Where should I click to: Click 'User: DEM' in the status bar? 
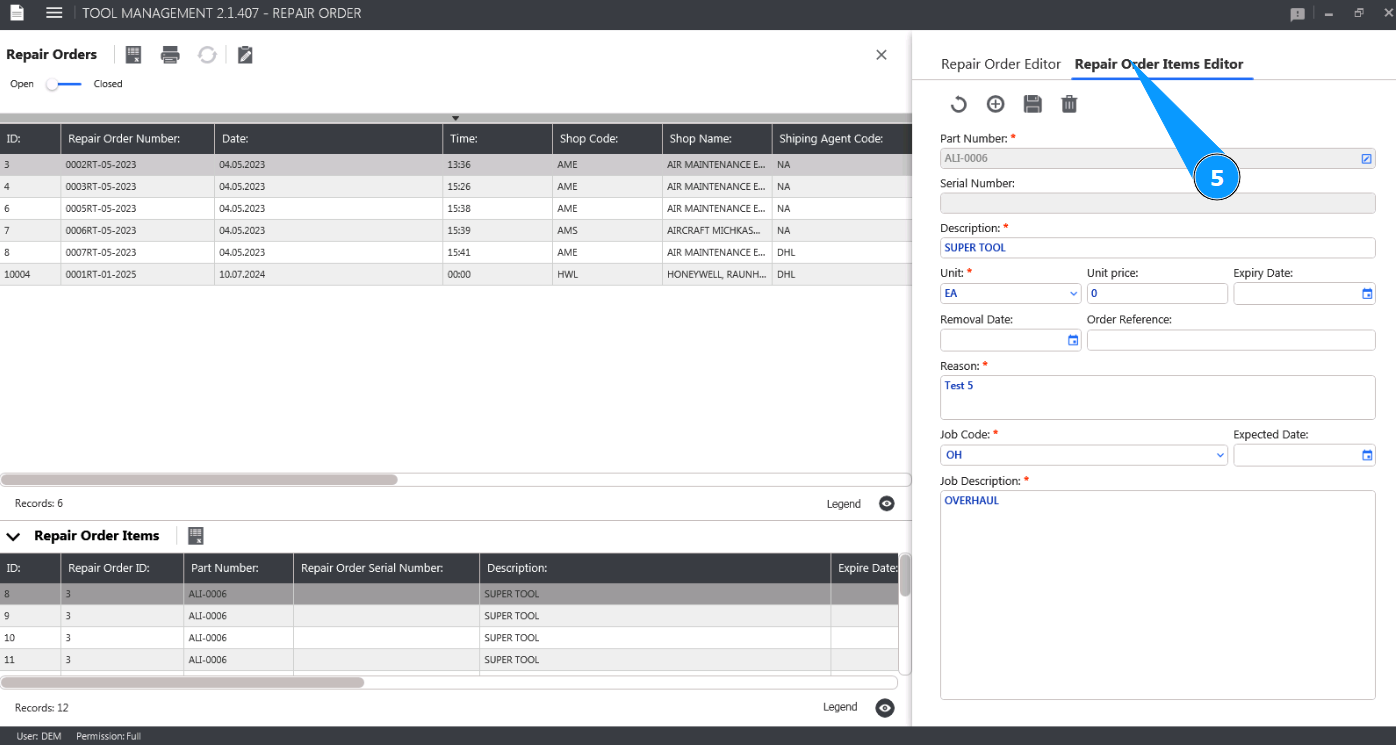[39, 737]
